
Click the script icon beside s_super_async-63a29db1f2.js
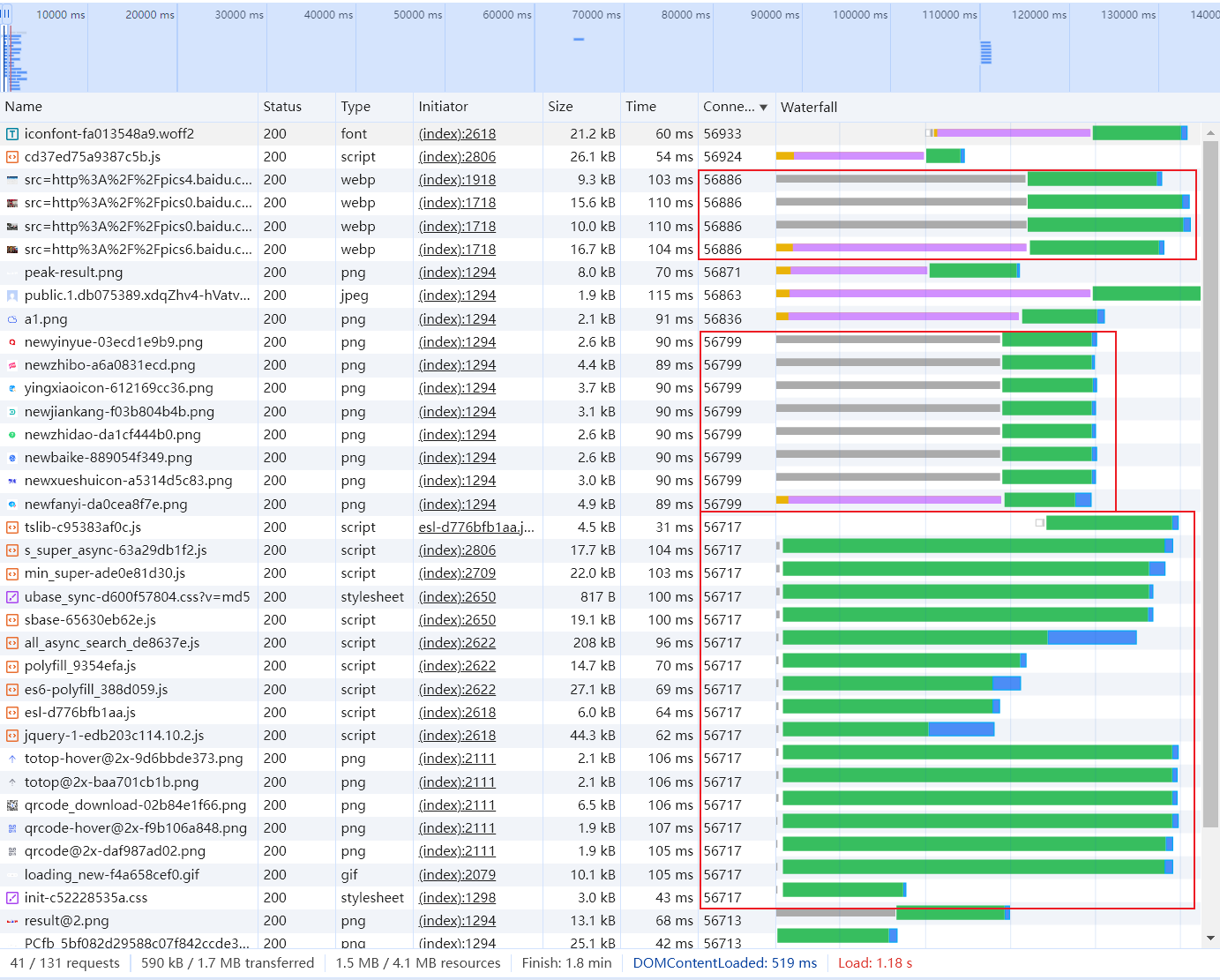coord(12,550)
